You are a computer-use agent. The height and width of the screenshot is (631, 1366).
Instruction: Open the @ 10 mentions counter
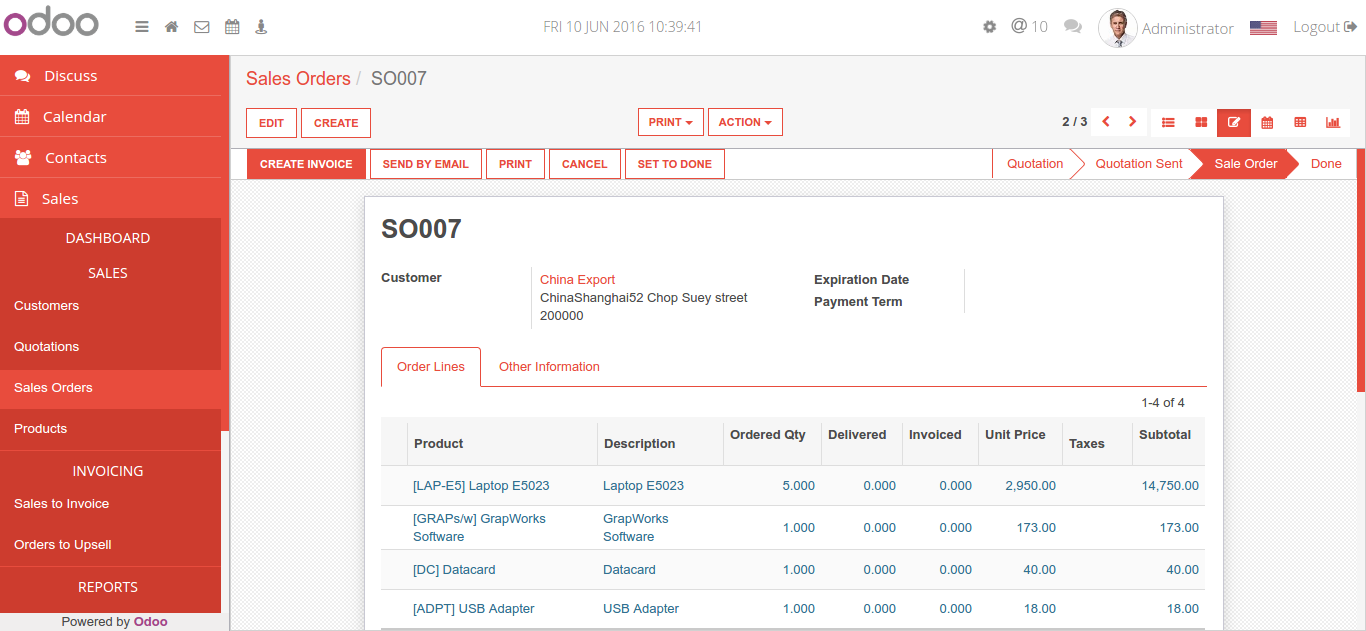coord(1029,26)
